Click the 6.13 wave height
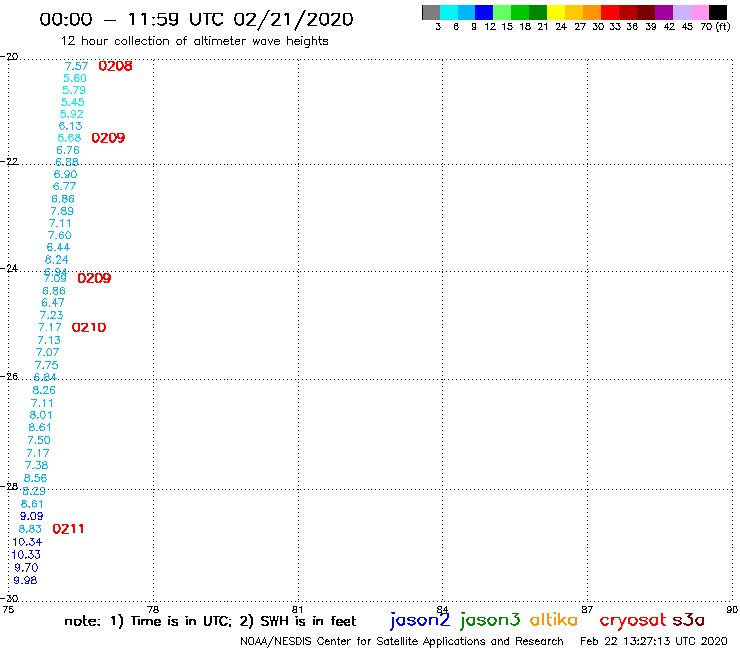This screenshot has height=650, width=740. [x=70, y=127]
